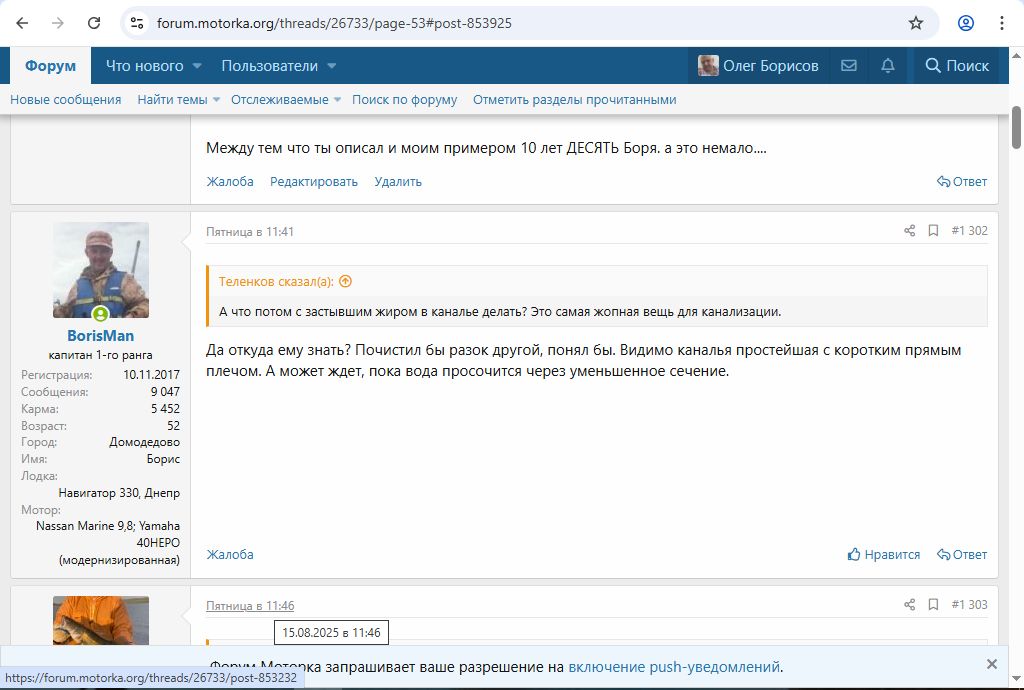View site information icon in address bar
The width and height of the screenshot is (1024, 690).
coord(138,23)
